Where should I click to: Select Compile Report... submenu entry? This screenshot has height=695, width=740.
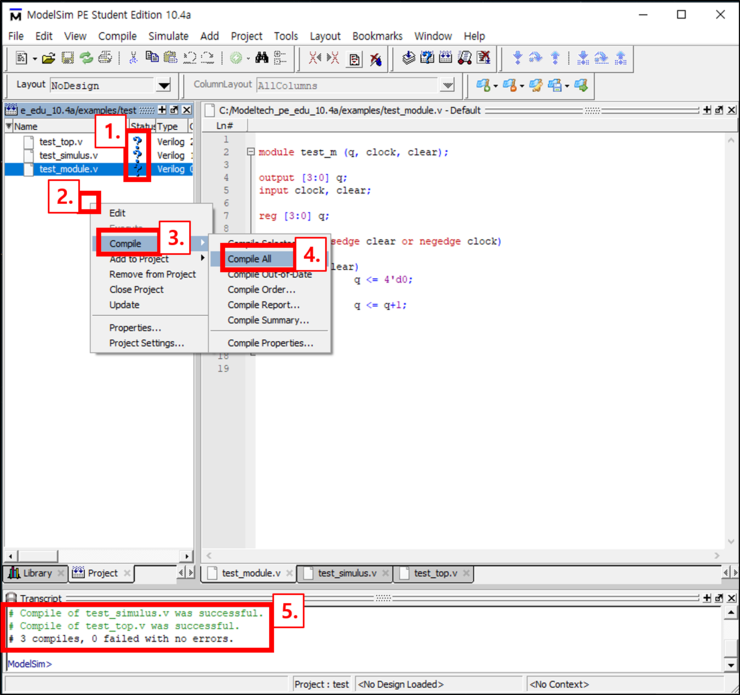coord(263,305)
